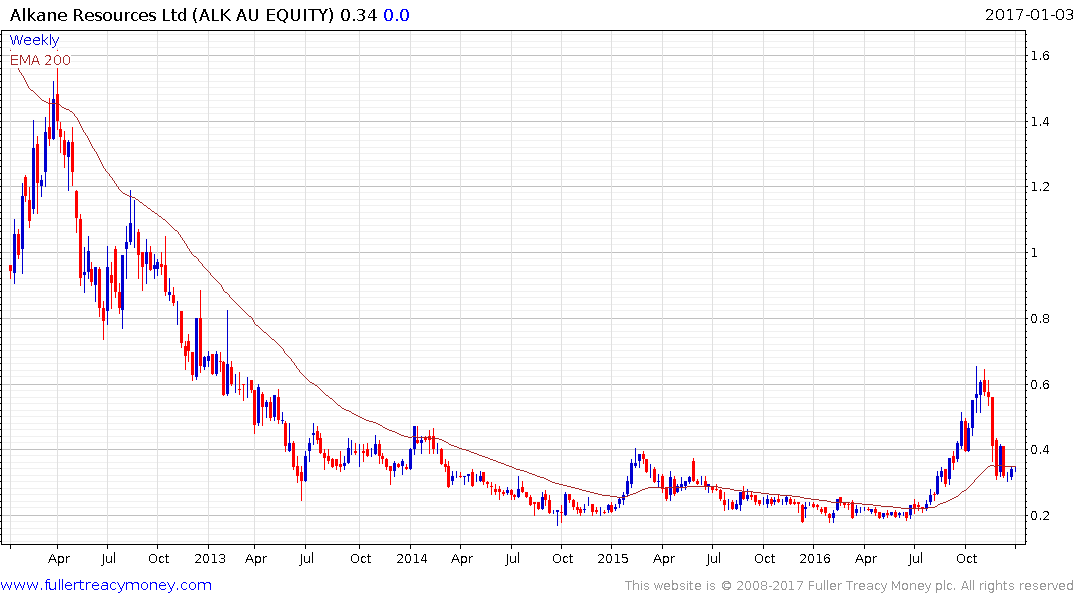Click the 0.2 price axis label

1040,516
